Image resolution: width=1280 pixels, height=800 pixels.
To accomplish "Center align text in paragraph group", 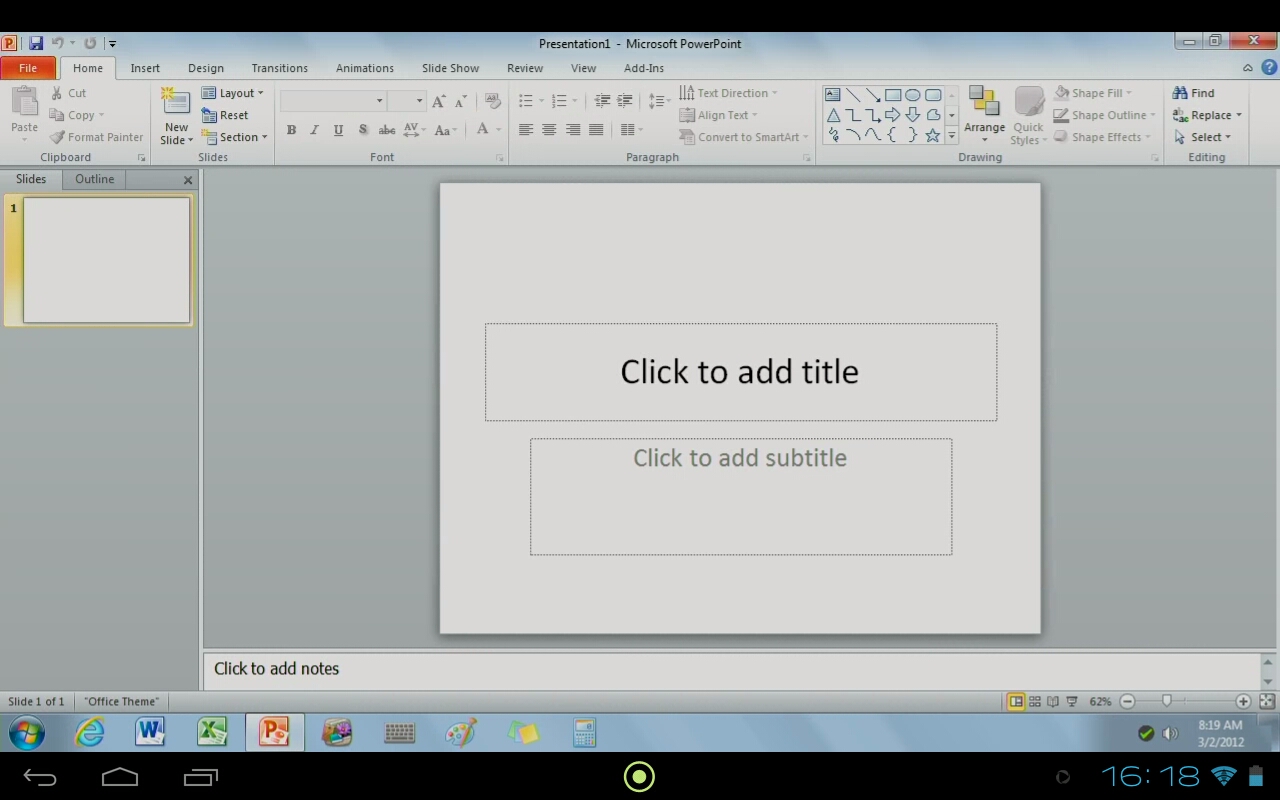I will pos(549,130).
